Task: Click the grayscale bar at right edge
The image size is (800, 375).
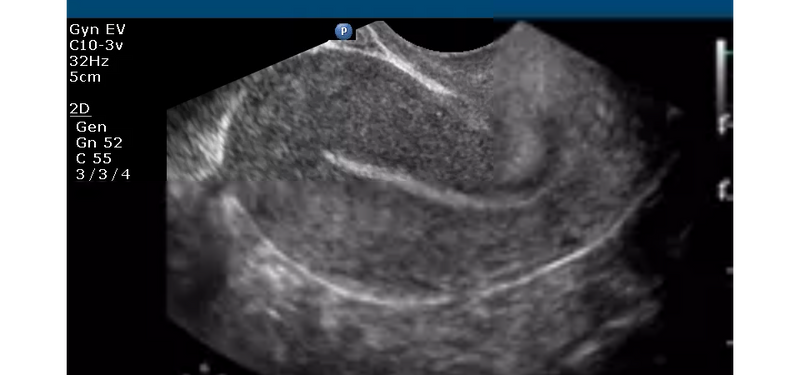Action: [720, 77]
